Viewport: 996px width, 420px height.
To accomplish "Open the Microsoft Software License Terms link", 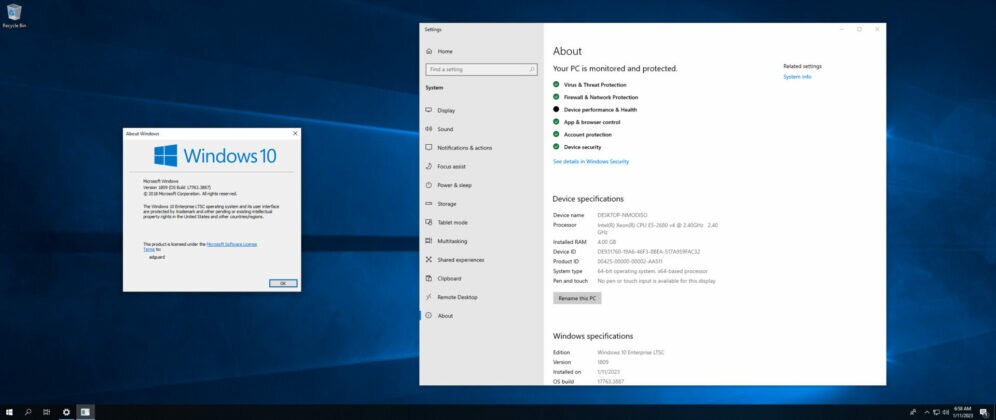I will point(232,244).
